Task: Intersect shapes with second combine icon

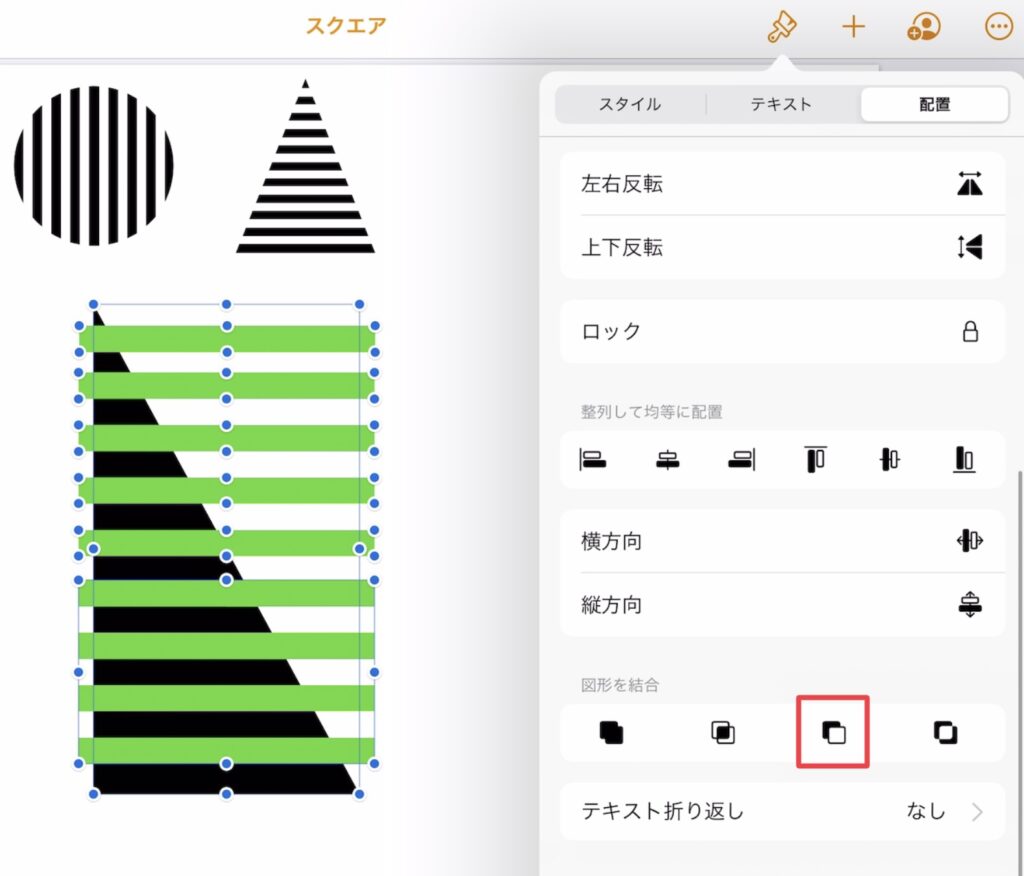Action: pyautogui.click(x=723, y=732)
